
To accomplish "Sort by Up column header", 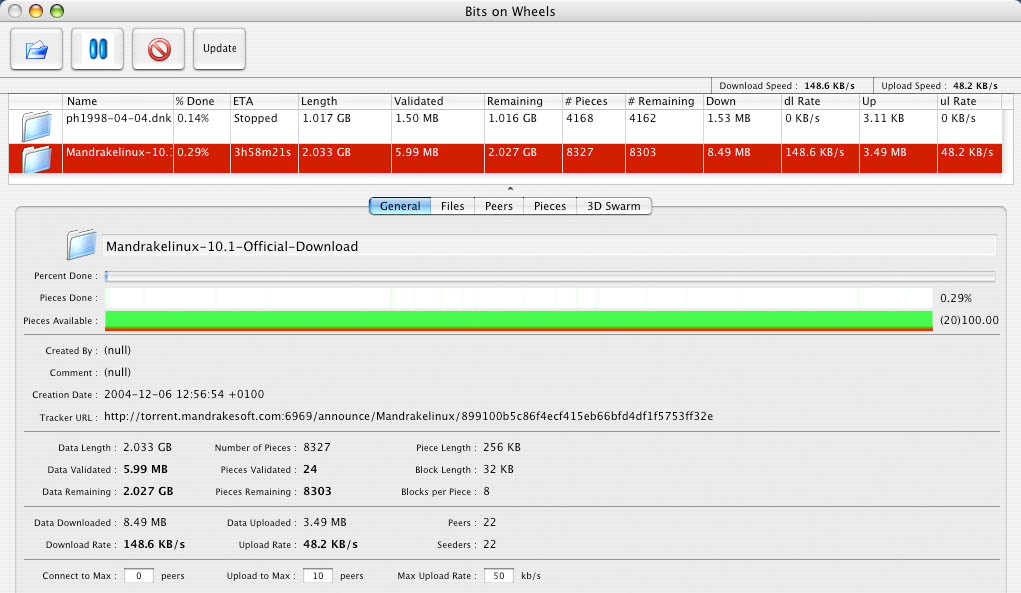I will 899,102.
